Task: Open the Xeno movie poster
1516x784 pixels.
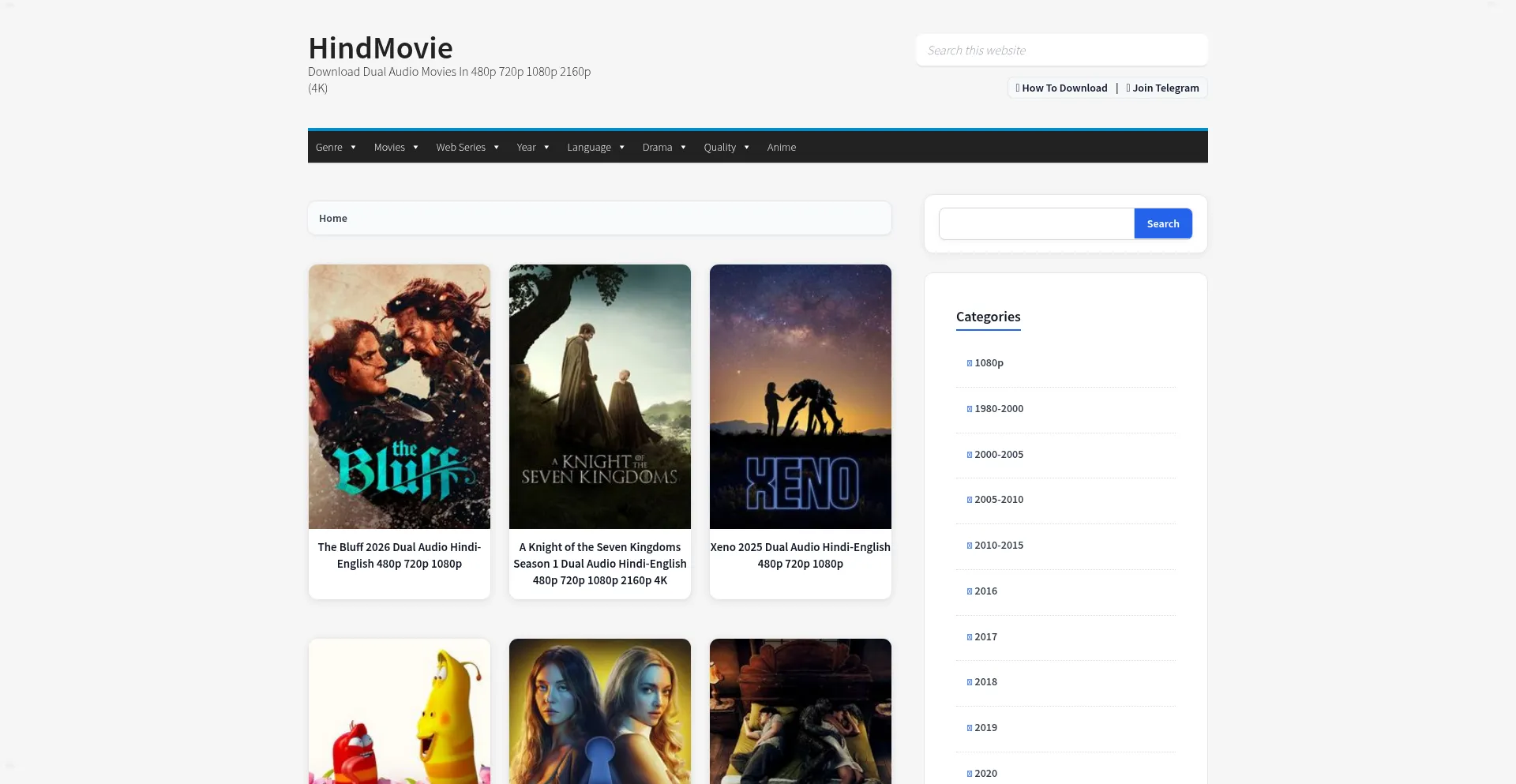Action: click(801, 396)
